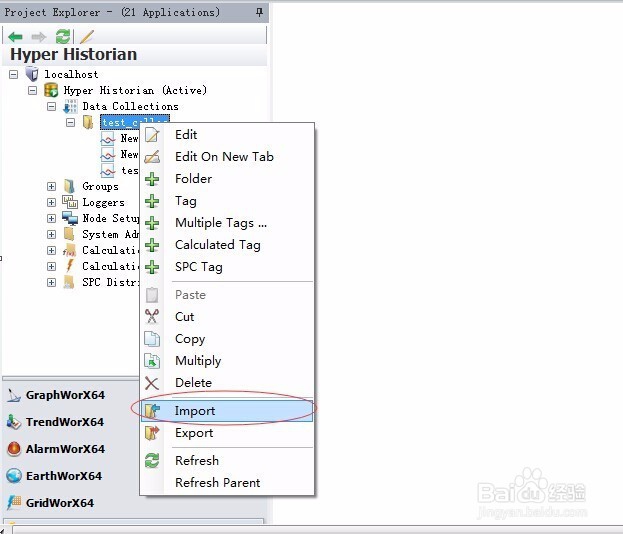
Task: Click the Node Setup computers icon
Action: [x=70, y=218]
